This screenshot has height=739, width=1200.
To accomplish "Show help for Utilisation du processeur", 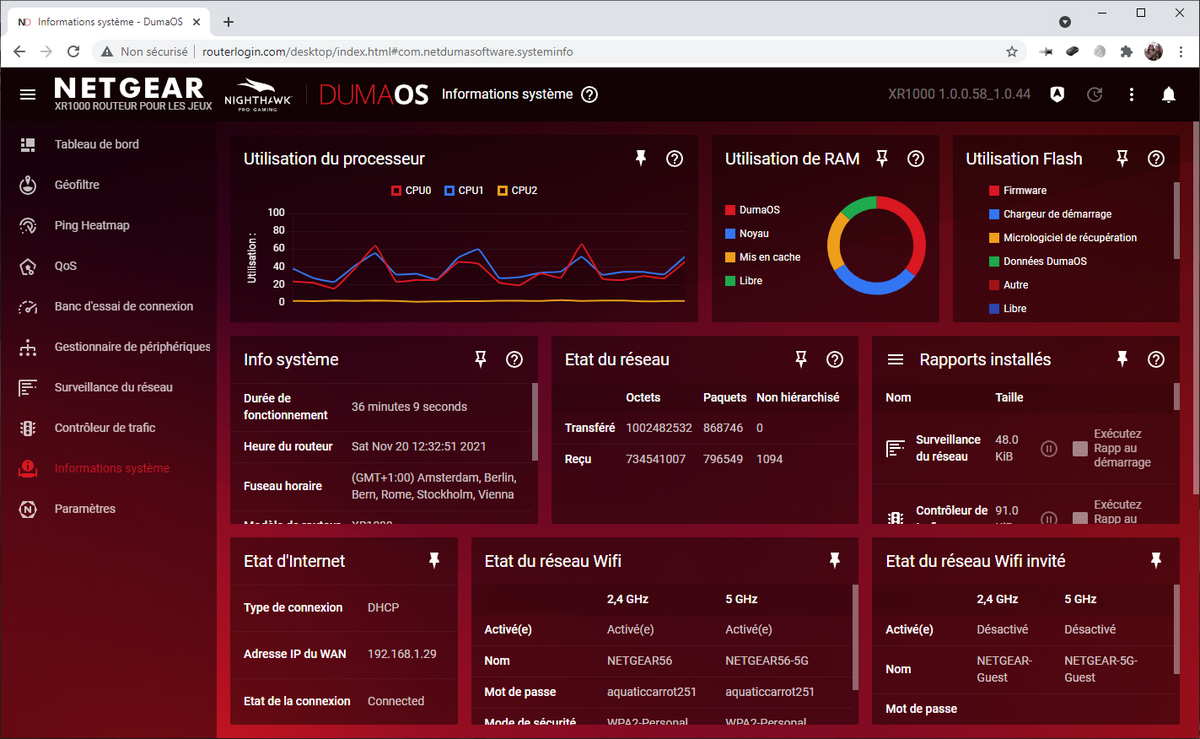I will (x=675, y=158).
